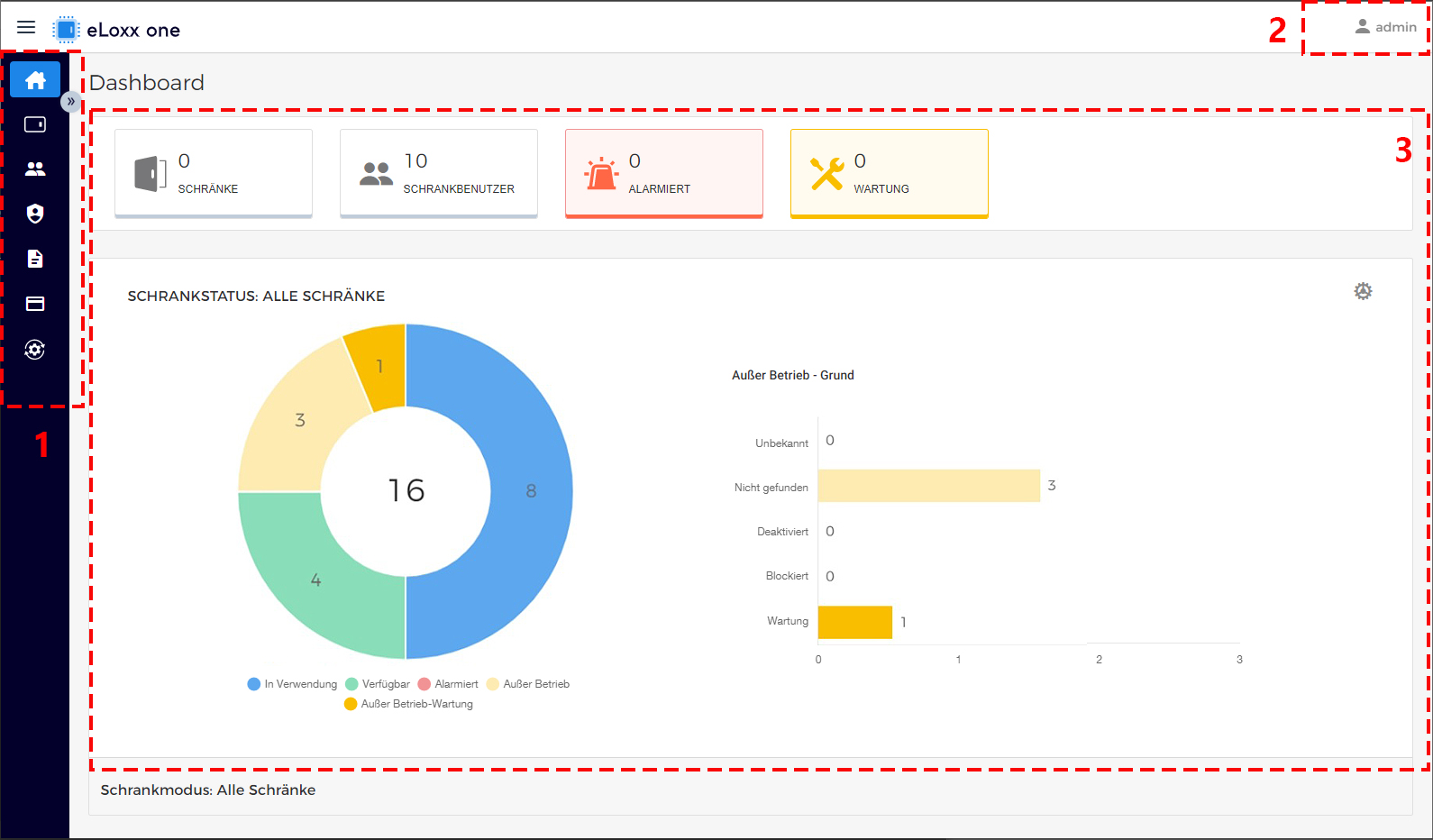Image resolution: width=1433 pixels, height=840 pixels.
Task: Toggle Verfügbar legend entry
Action: 378,684
